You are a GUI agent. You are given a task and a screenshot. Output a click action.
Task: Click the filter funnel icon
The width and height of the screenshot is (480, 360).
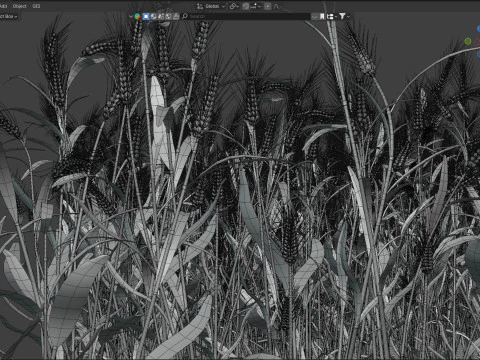342,16
